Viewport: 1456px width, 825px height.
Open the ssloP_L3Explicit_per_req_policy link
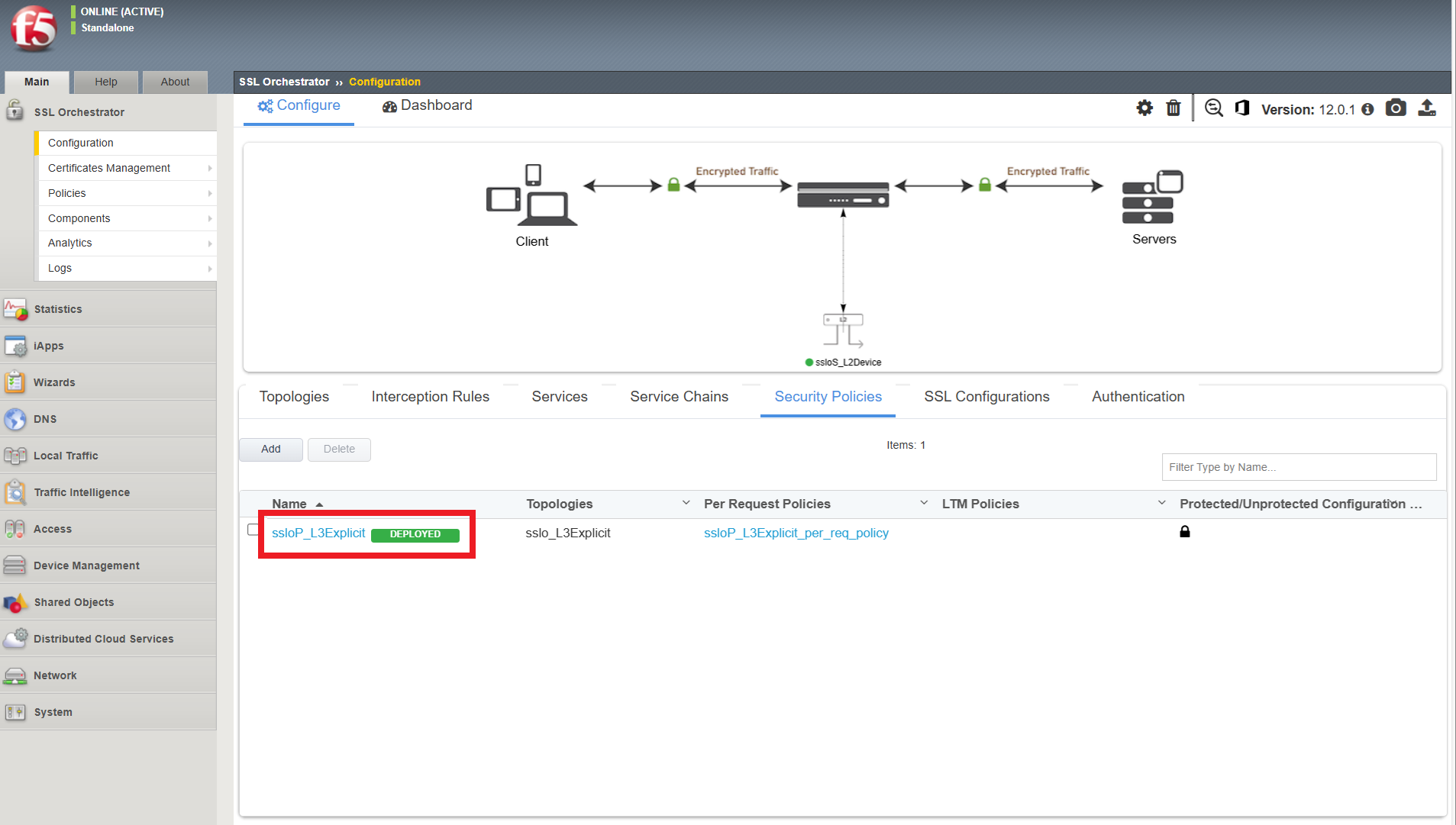pos(796,533)
